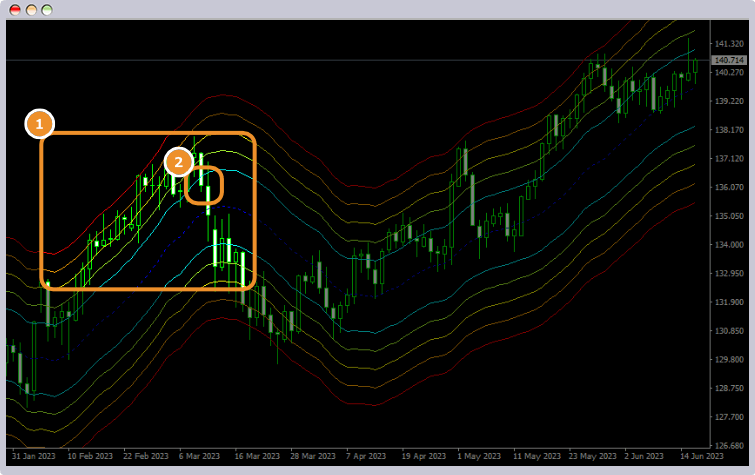755x475 pixels.
Task: Click the 132.950 price axis label
Action: (729, 274)
